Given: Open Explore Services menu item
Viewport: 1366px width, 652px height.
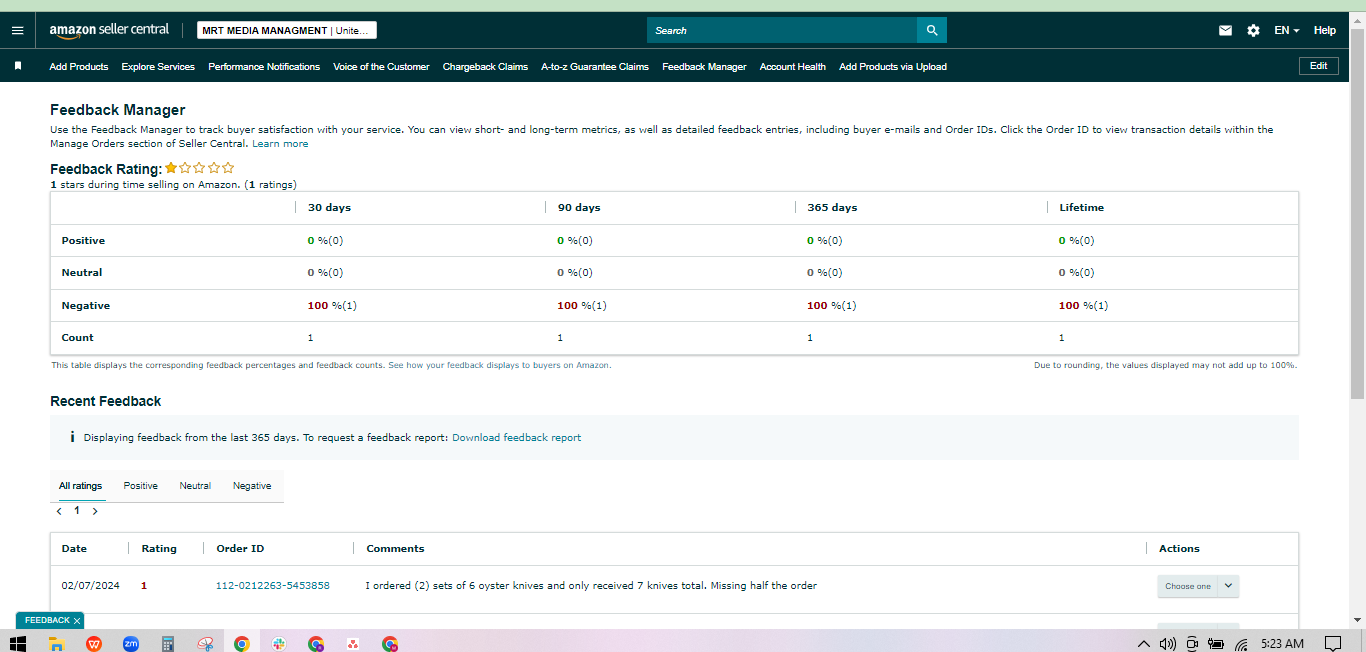Looking at the screenshot, I should [158, 66].
